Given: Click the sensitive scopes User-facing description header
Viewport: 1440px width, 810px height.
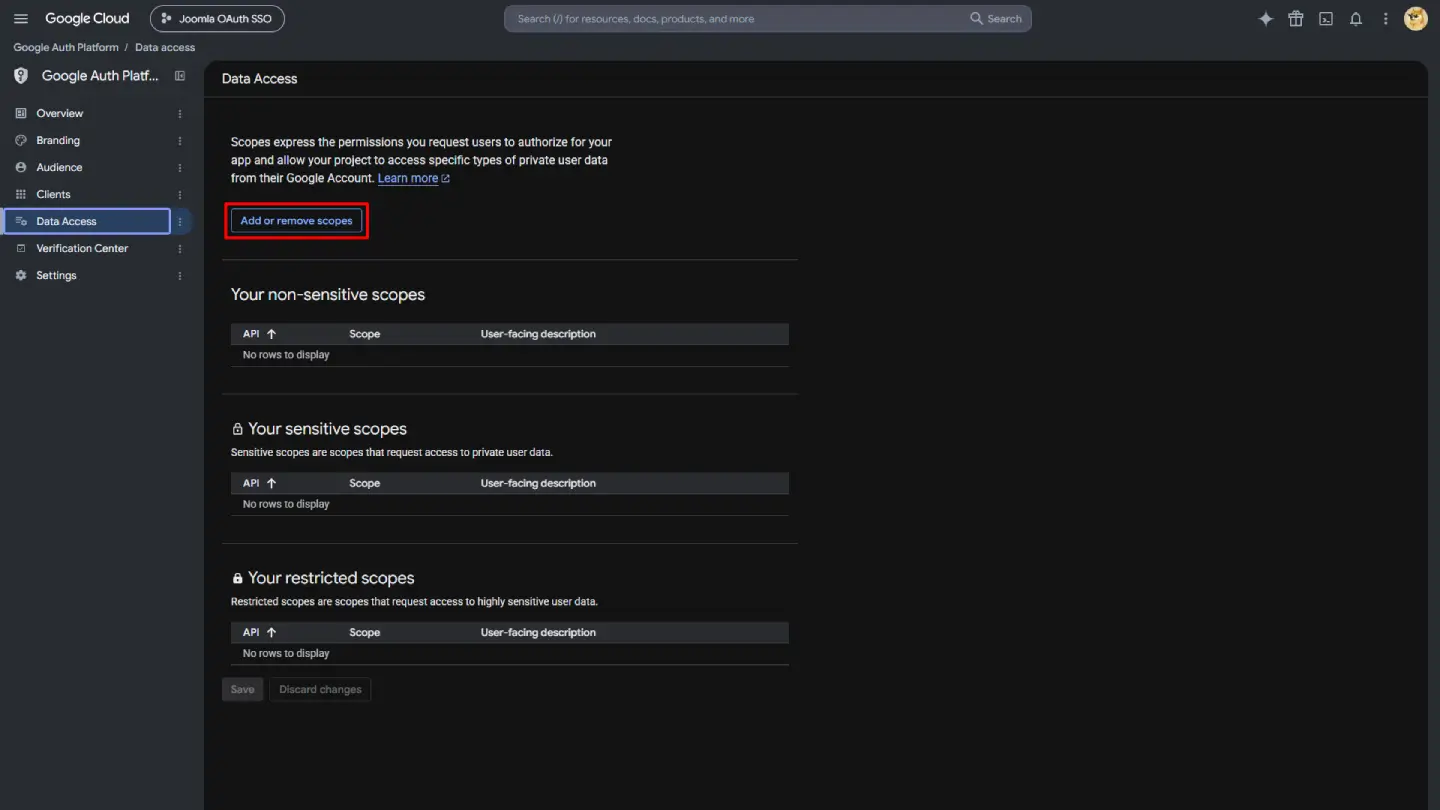Looking at the screenshot, I should [538, 483].
